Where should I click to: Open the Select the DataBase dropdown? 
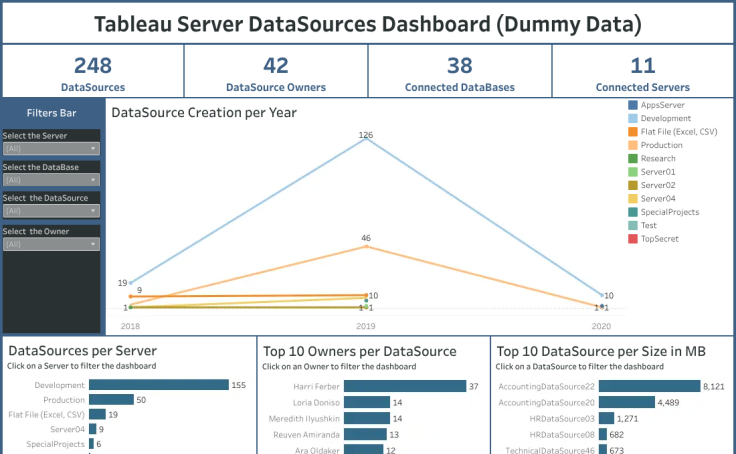coord(51,180)
